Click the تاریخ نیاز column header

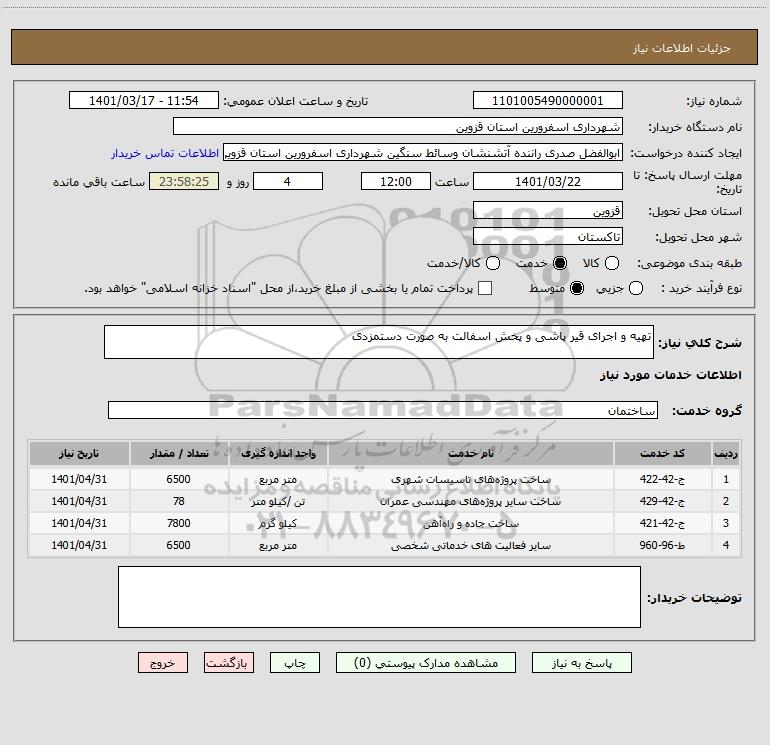pyautogui.click(x=79, y=453)
